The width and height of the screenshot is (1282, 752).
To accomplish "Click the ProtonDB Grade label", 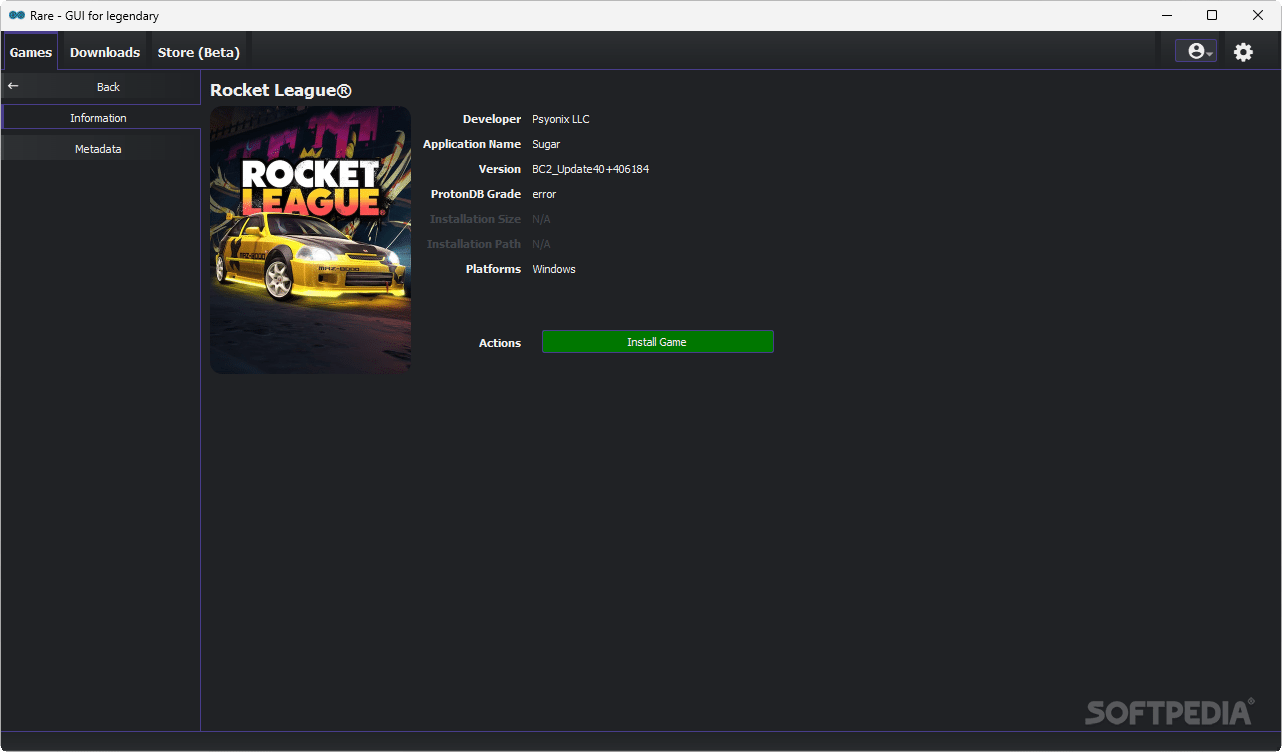I will tap(476, 194).
